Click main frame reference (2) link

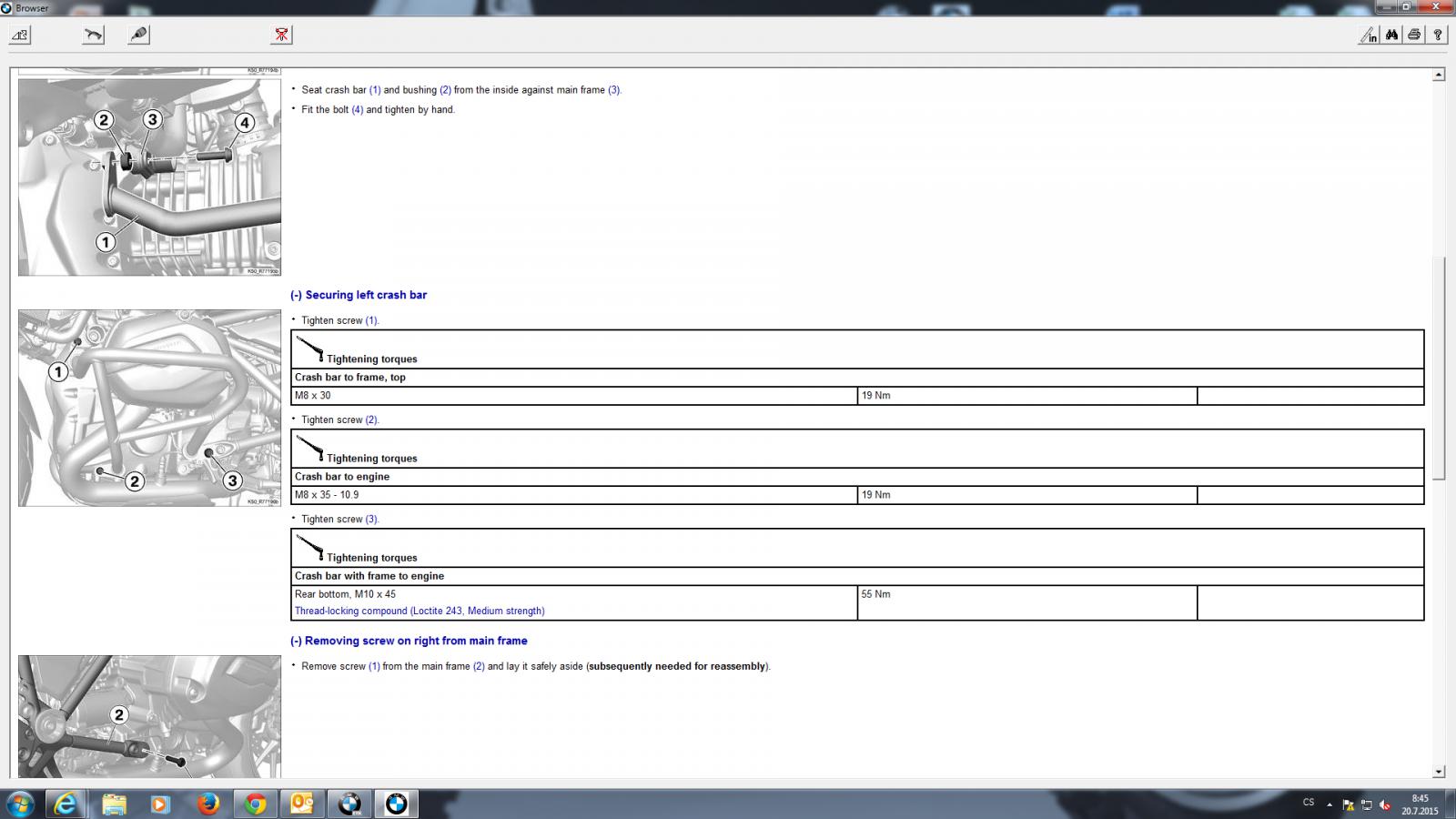click(x=479, y=666)
